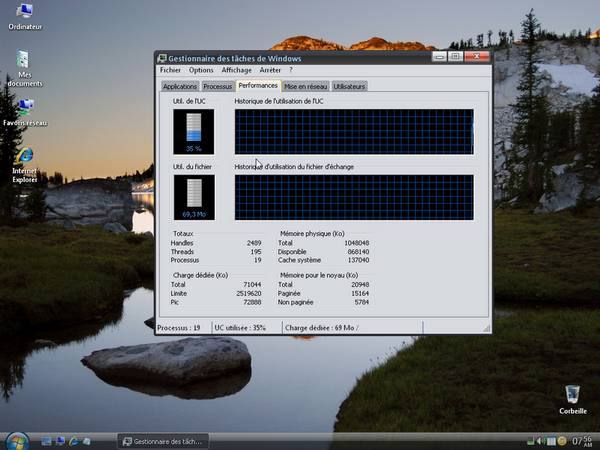Click the CPU usage gauge showing 35 %
Screen dimensions: 600x450
coord(194,132)
